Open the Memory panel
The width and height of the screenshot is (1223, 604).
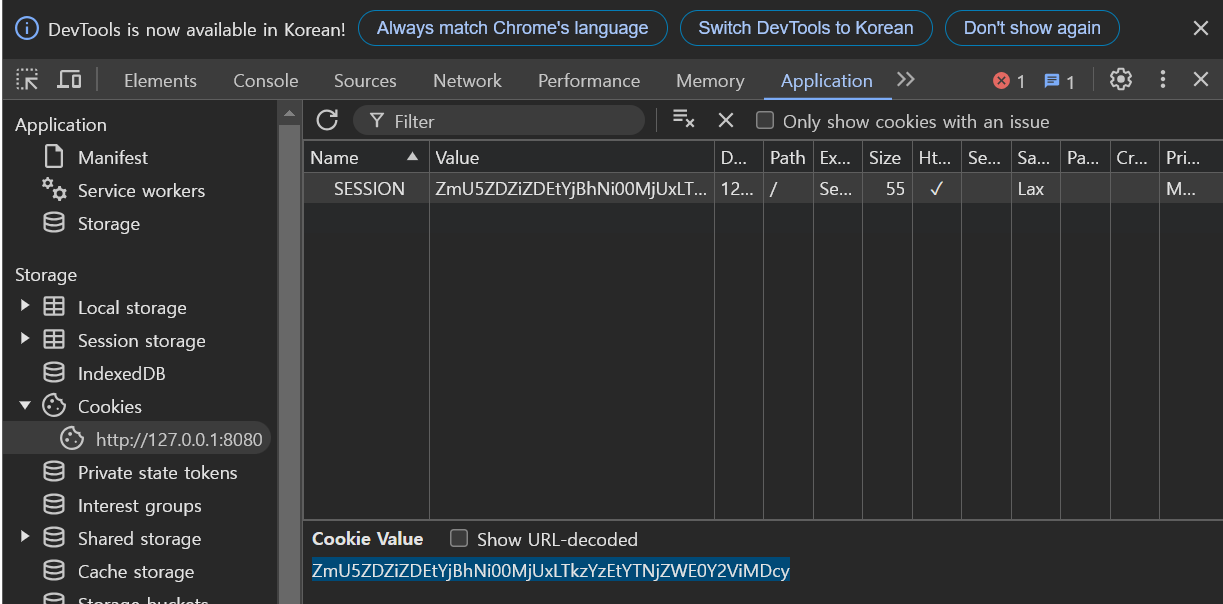click(709, 80)
